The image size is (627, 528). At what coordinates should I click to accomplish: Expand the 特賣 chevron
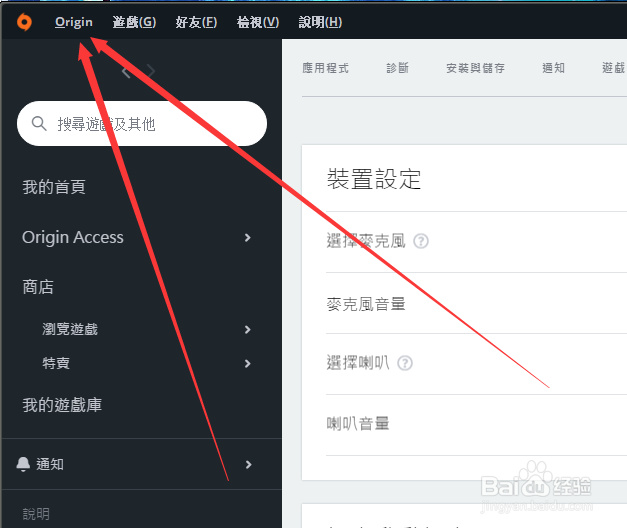point(248,364)
